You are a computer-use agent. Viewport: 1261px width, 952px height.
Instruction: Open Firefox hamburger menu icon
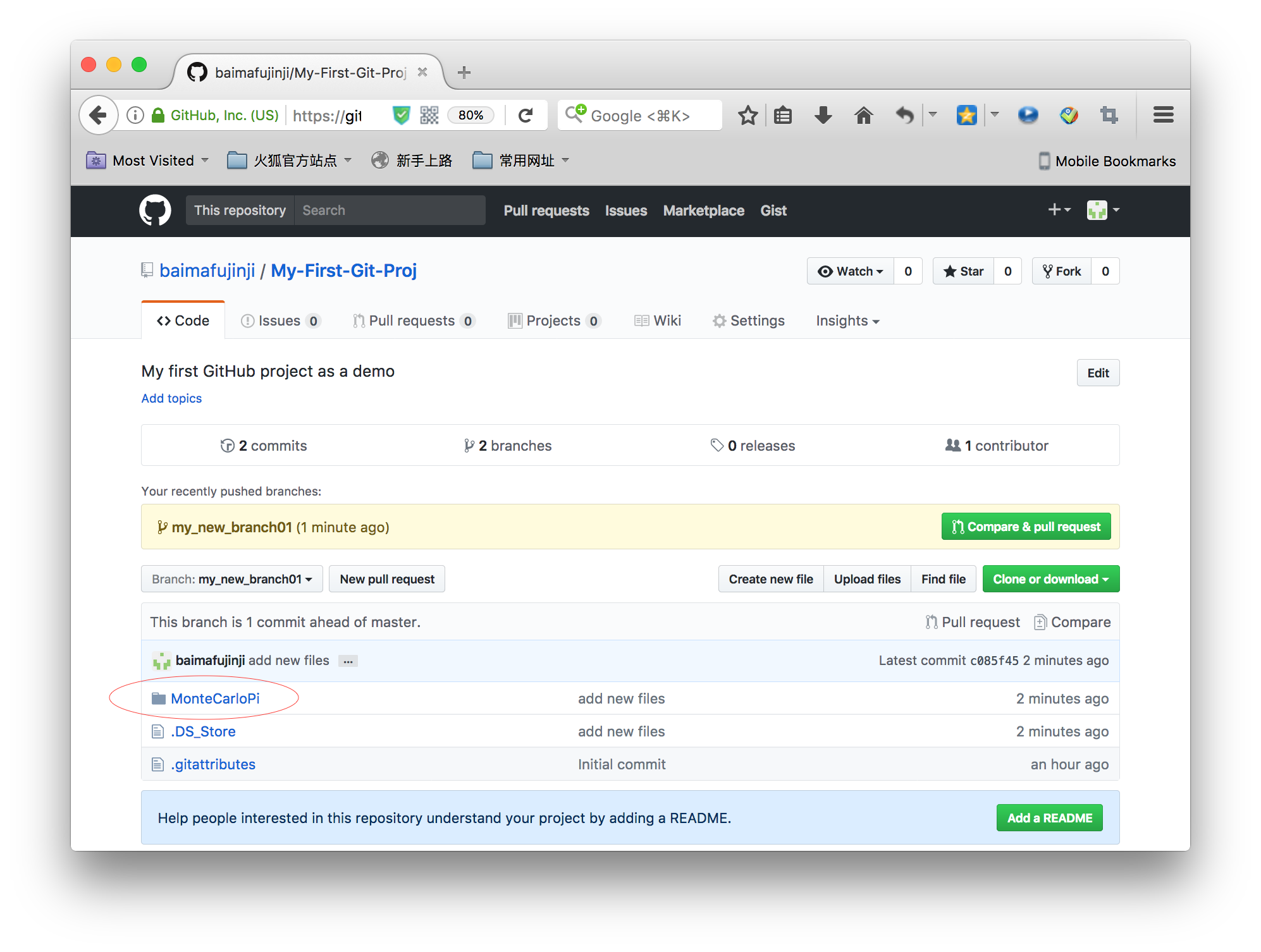tap(1163, 115)
